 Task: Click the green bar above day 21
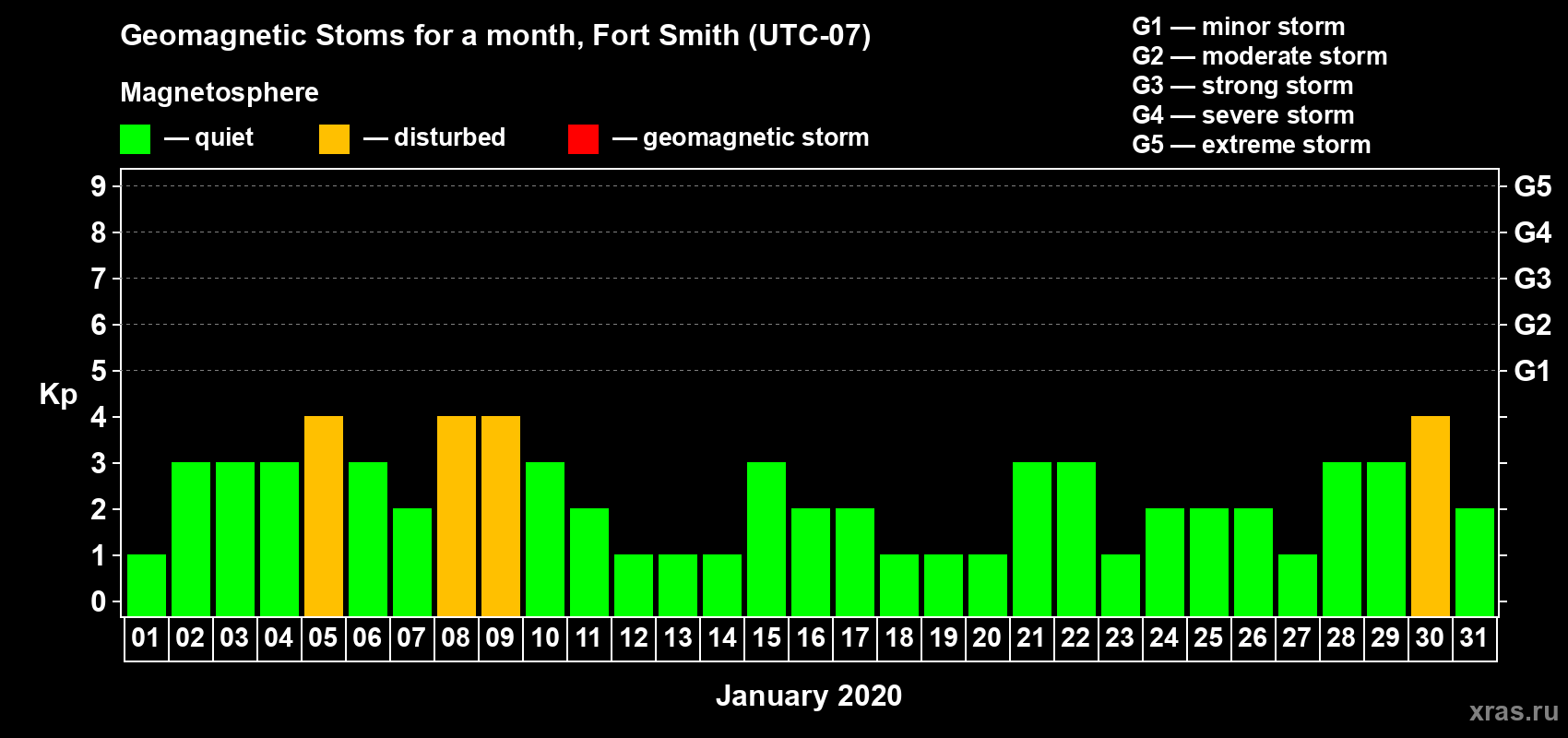click(x=1032, y=539)
